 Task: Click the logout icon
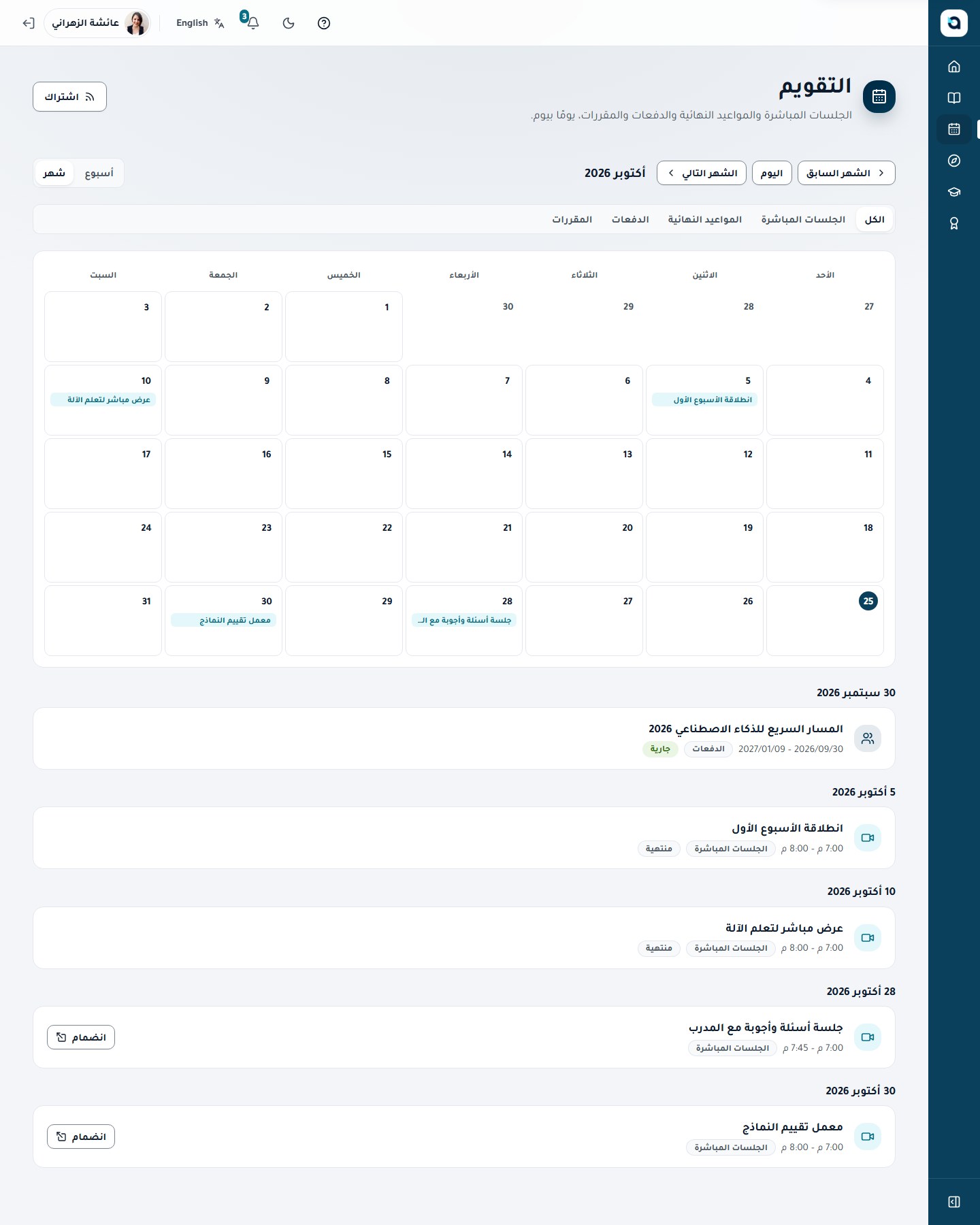coord(28,23)
